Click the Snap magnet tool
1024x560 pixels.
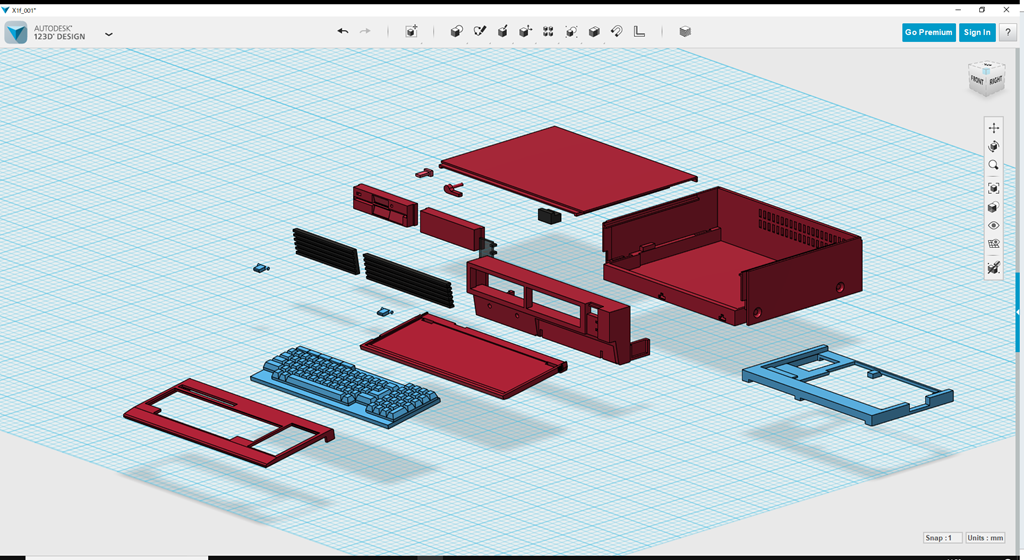point(617,32)
